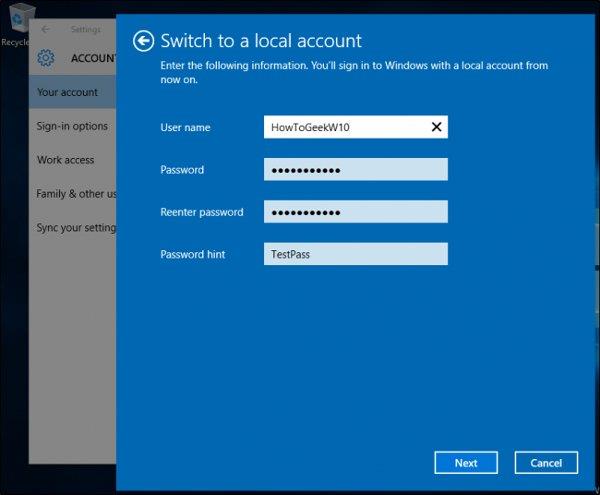Click the ACCOUNTS header text
The height and width of the screenshot is (495, 600).
pyautogui.click(x=93, y=58)
